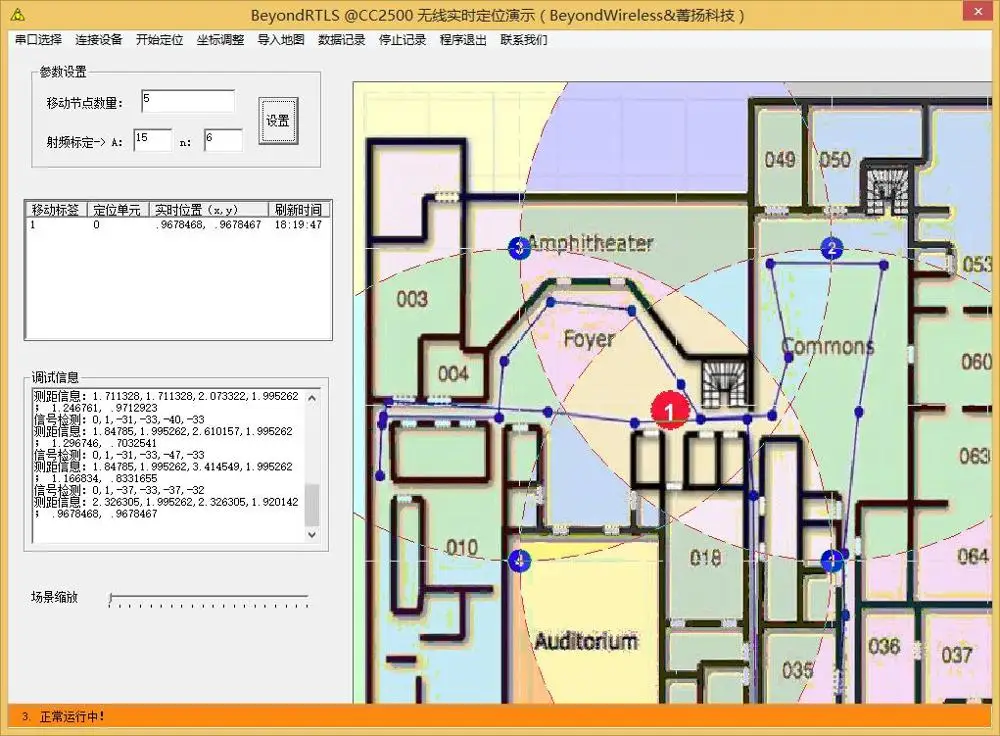Viewport: 1000px width, 736px height.
Task: Click the 实时位置 (x,y) column header
Action: coord(209,209)
